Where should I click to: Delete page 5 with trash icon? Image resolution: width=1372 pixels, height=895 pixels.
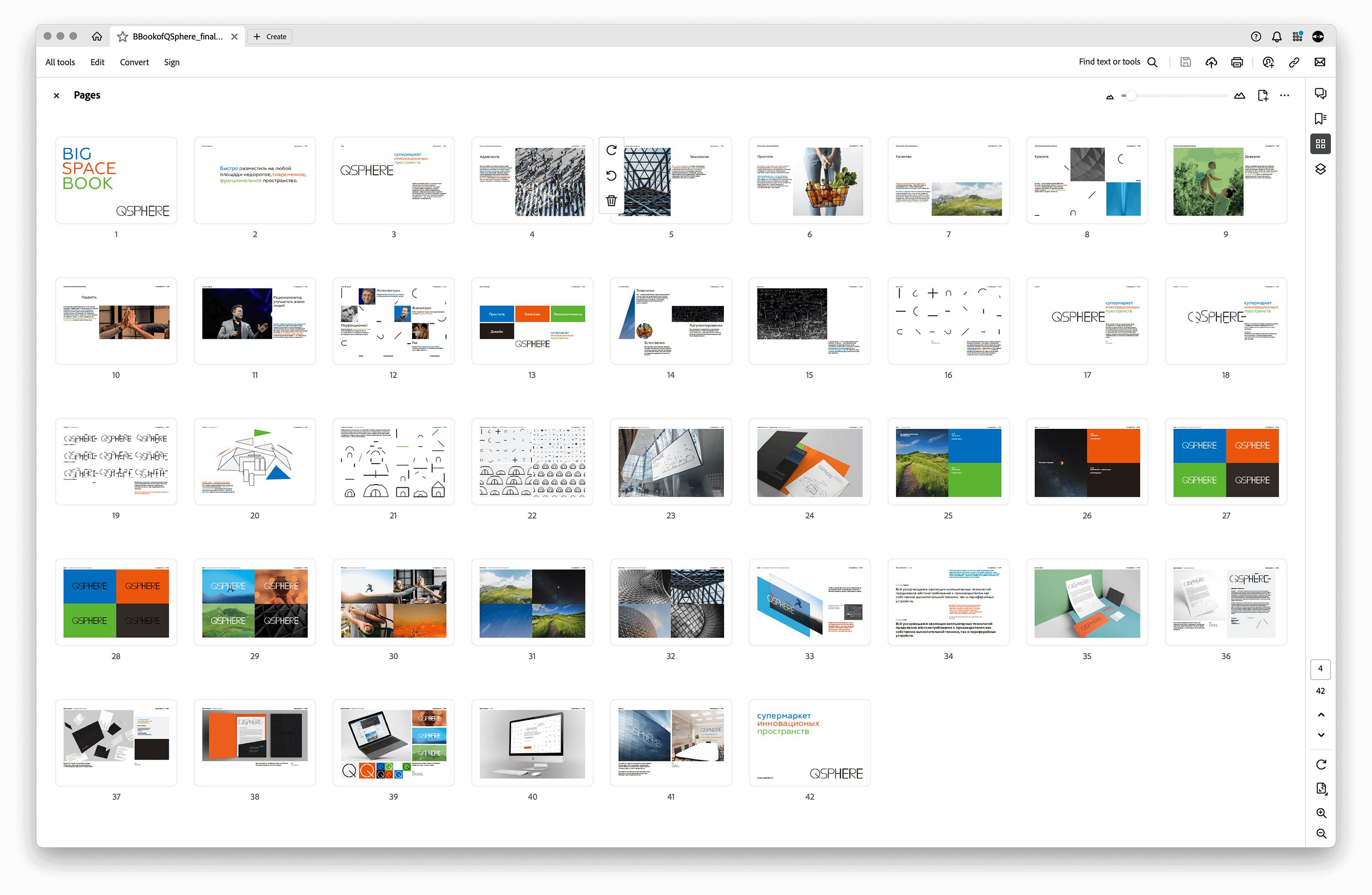611,201
